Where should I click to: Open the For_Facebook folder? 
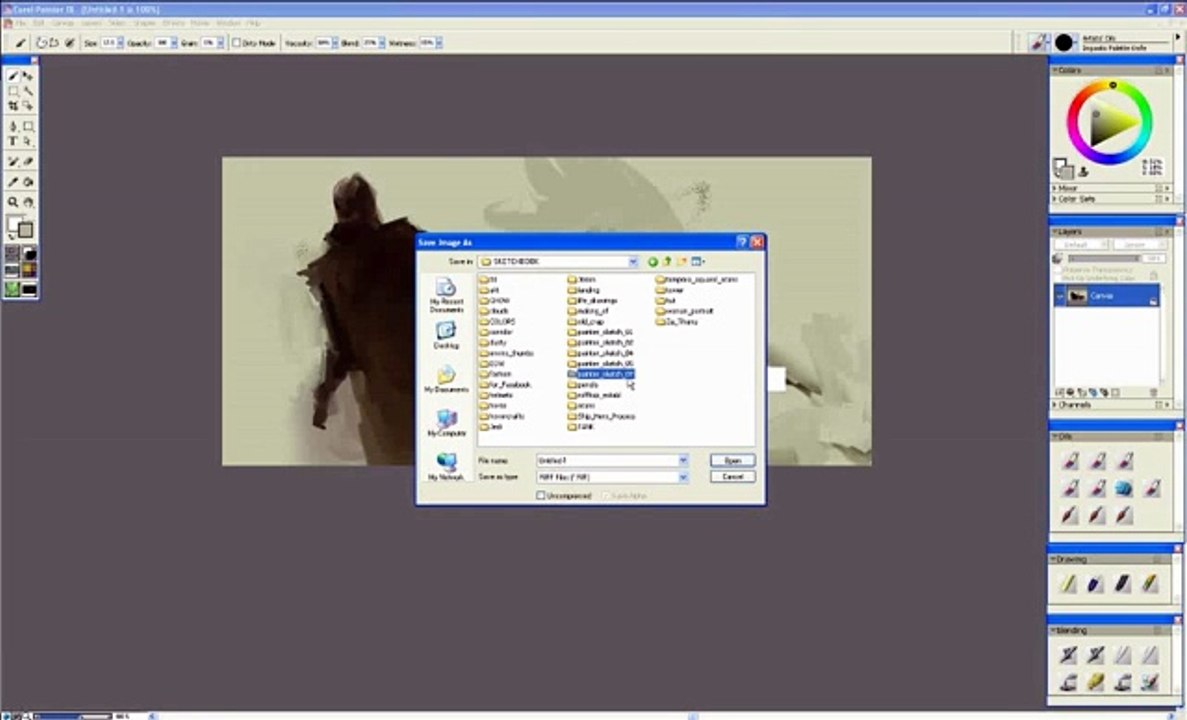(x=505, y=385)
